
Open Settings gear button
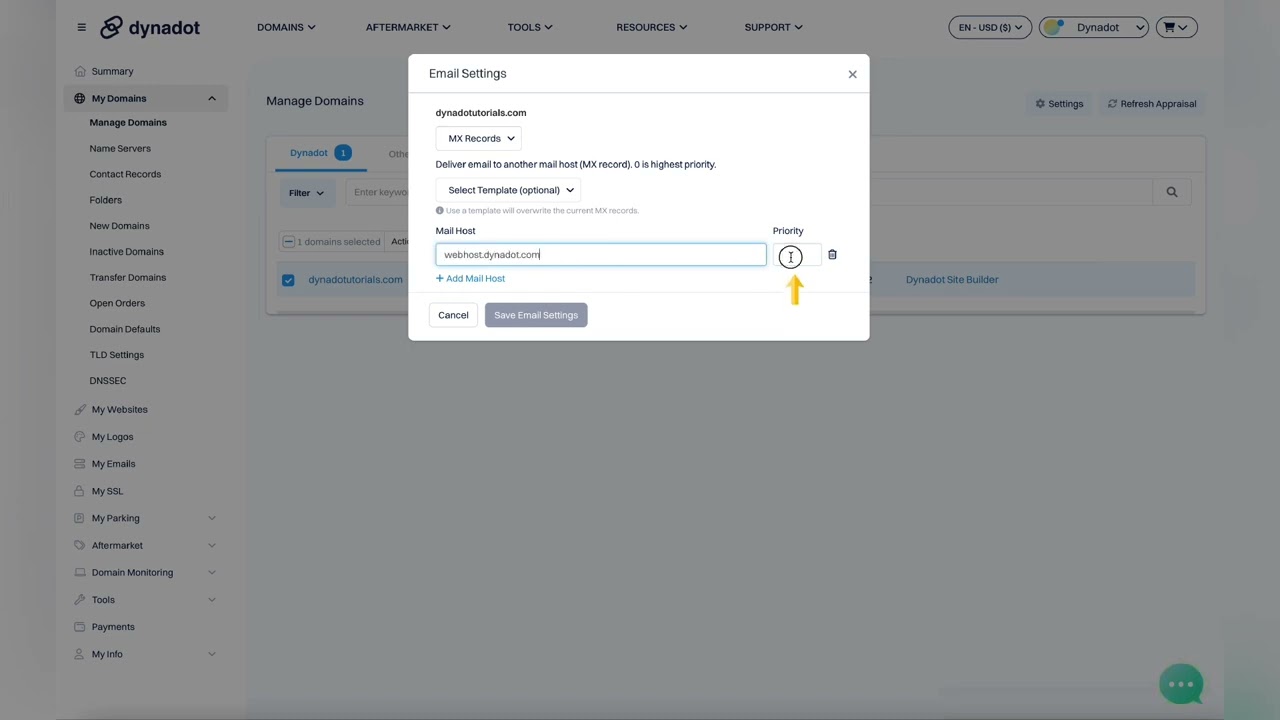[1059, 104]
